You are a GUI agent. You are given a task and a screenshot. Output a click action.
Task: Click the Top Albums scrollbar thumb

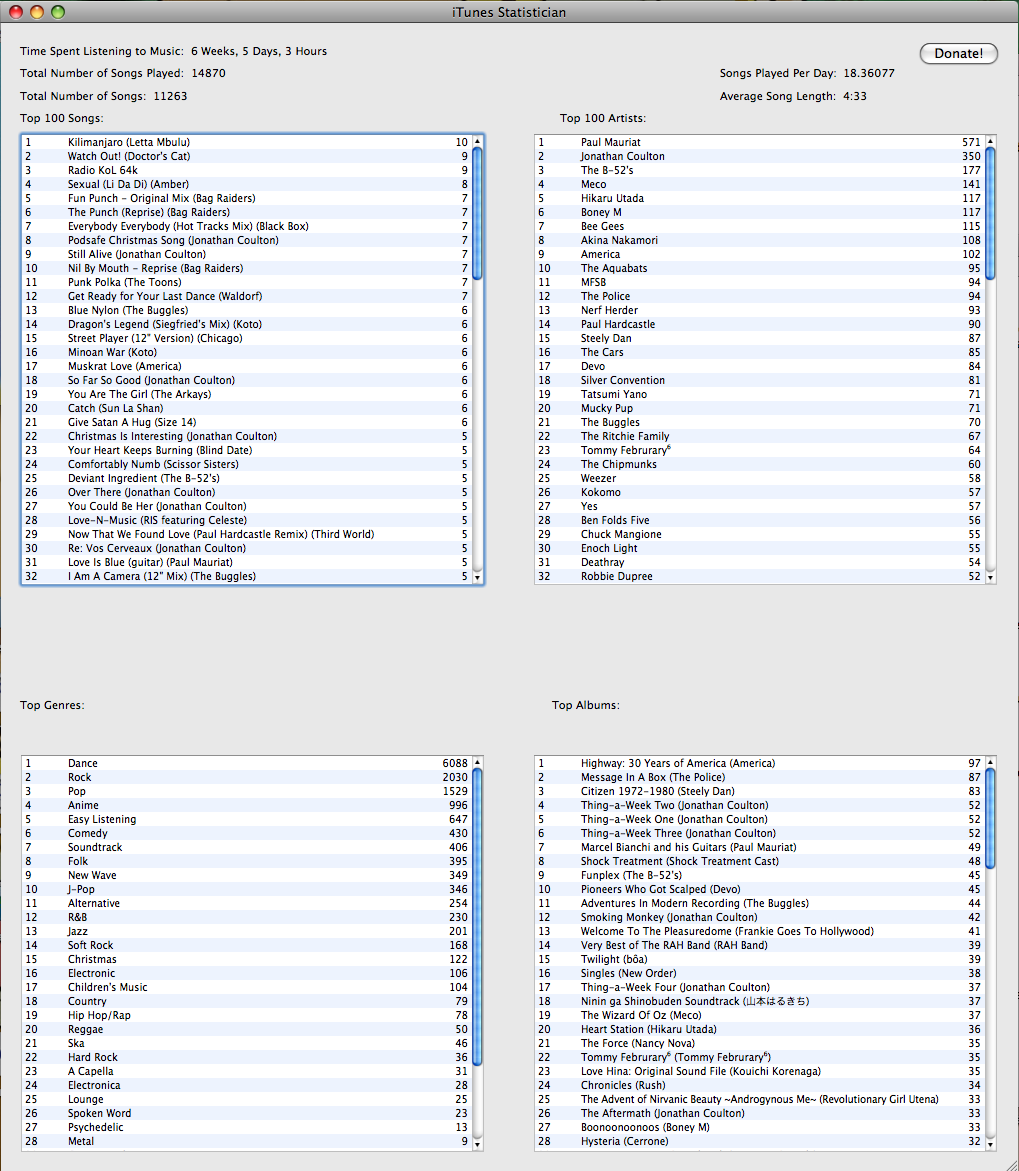(x=991, y=819)
